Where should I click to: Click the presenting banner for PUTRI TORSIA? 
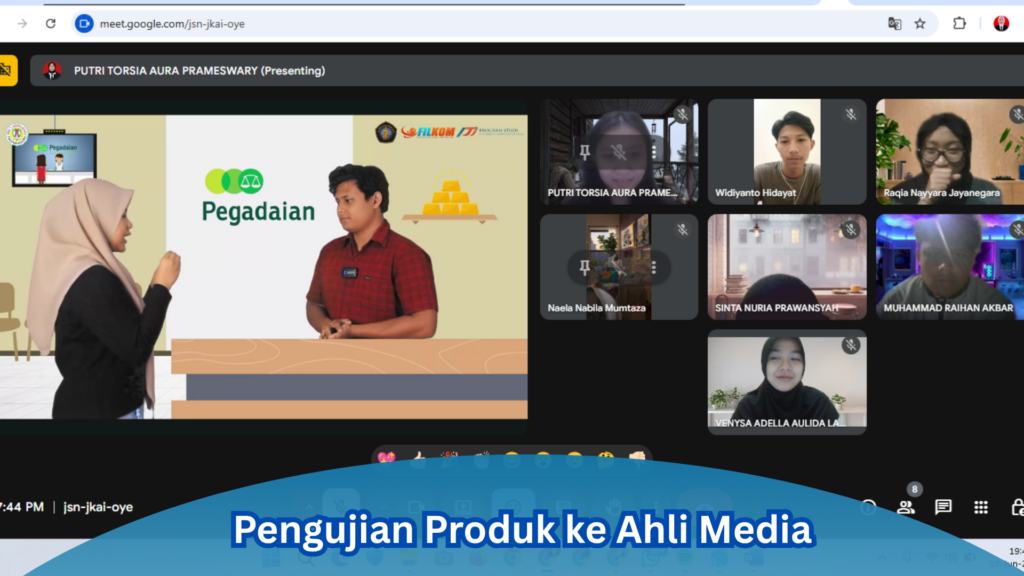pos(199,71)
